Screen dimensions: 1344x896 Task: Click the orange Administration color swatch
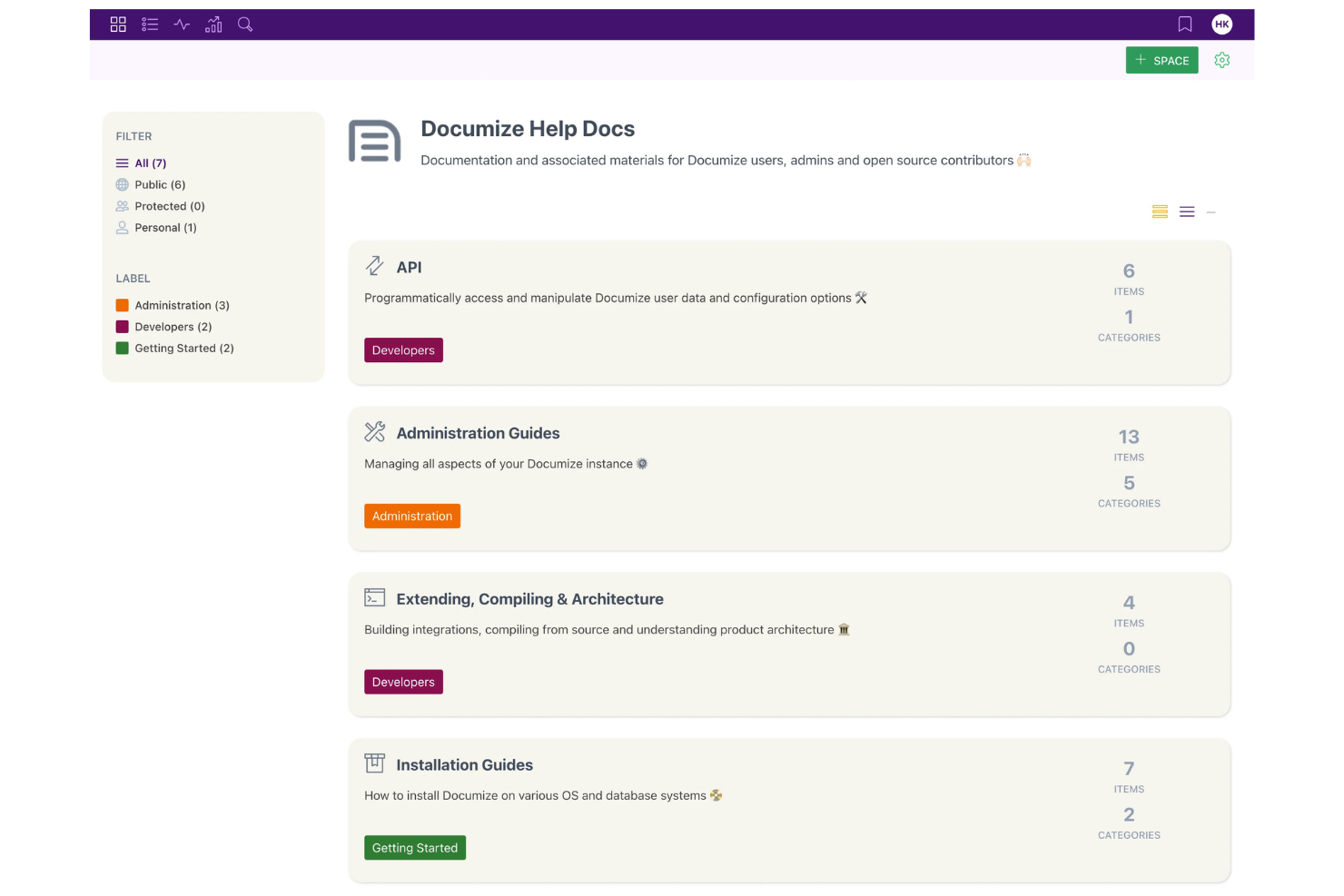coord(122,305)
